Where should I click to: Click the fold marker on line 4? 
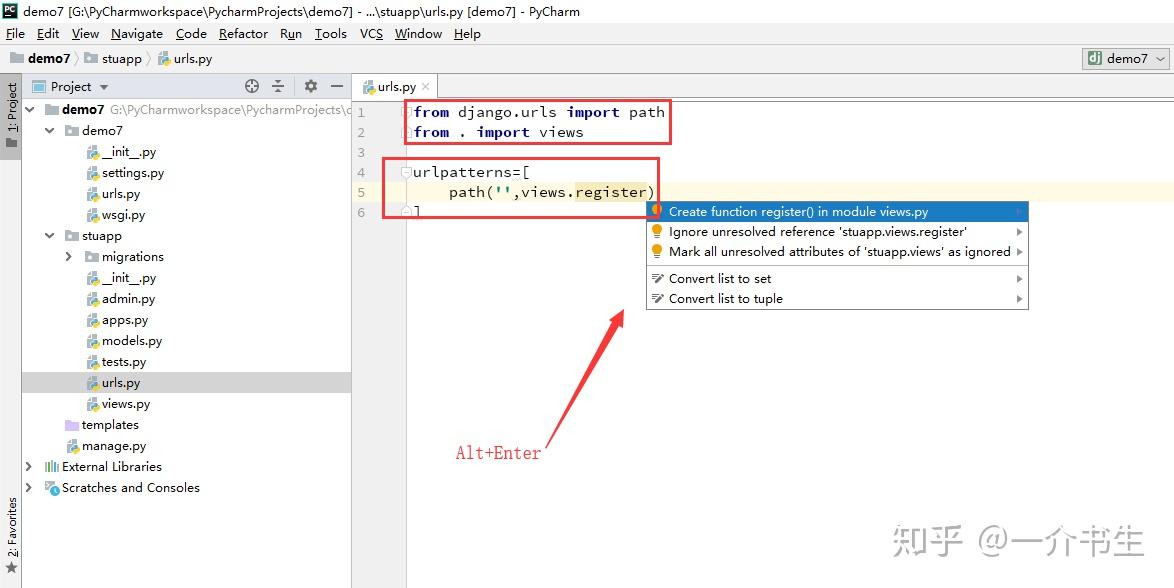pos(407,172)
